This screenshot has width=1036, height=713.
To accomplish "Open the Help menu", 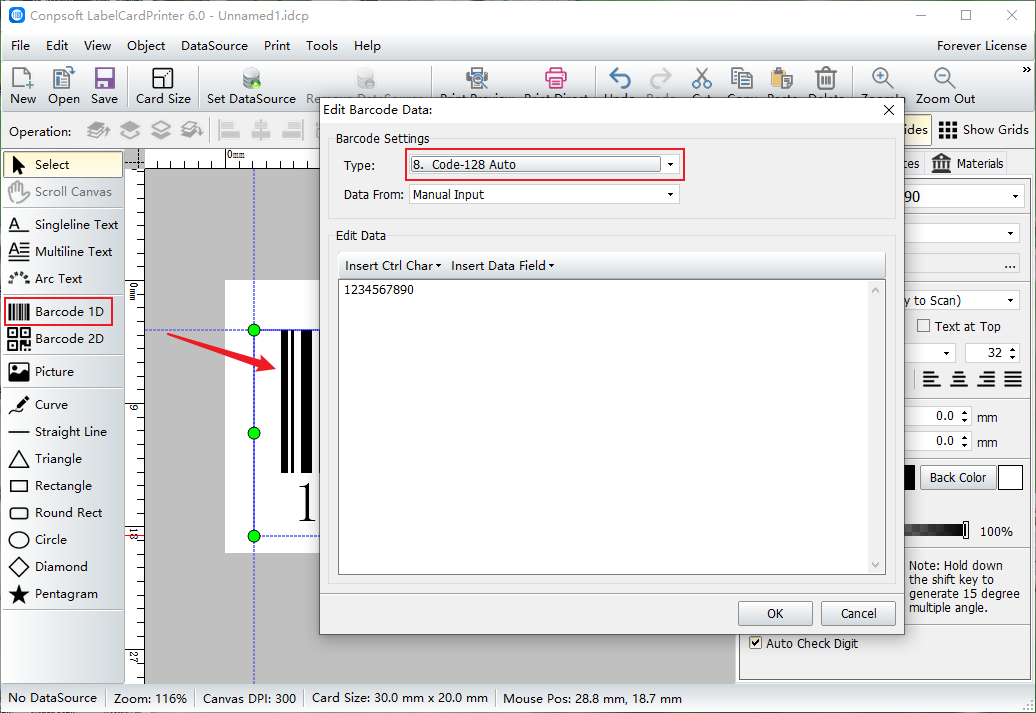I will [x=367, y=46].
